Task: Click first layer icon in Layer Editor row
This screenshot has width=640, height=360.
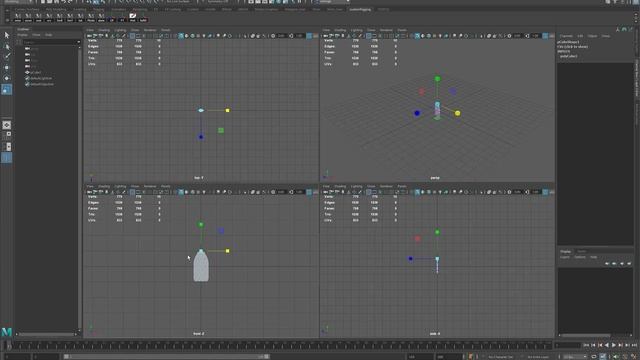Action: point(607,264)
